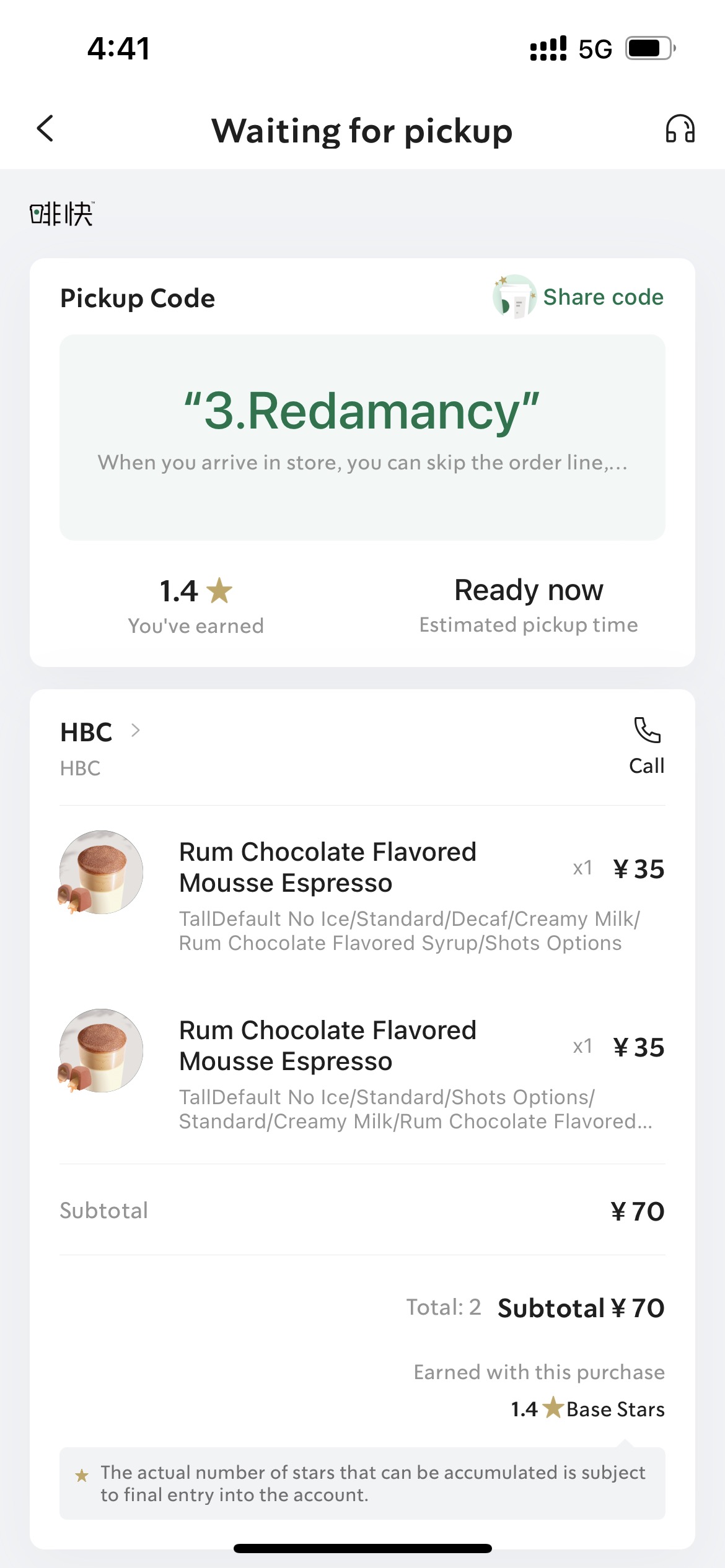The image size is (725, 1568).
Task: Expand HBC store details chevron
Action: 136,731
